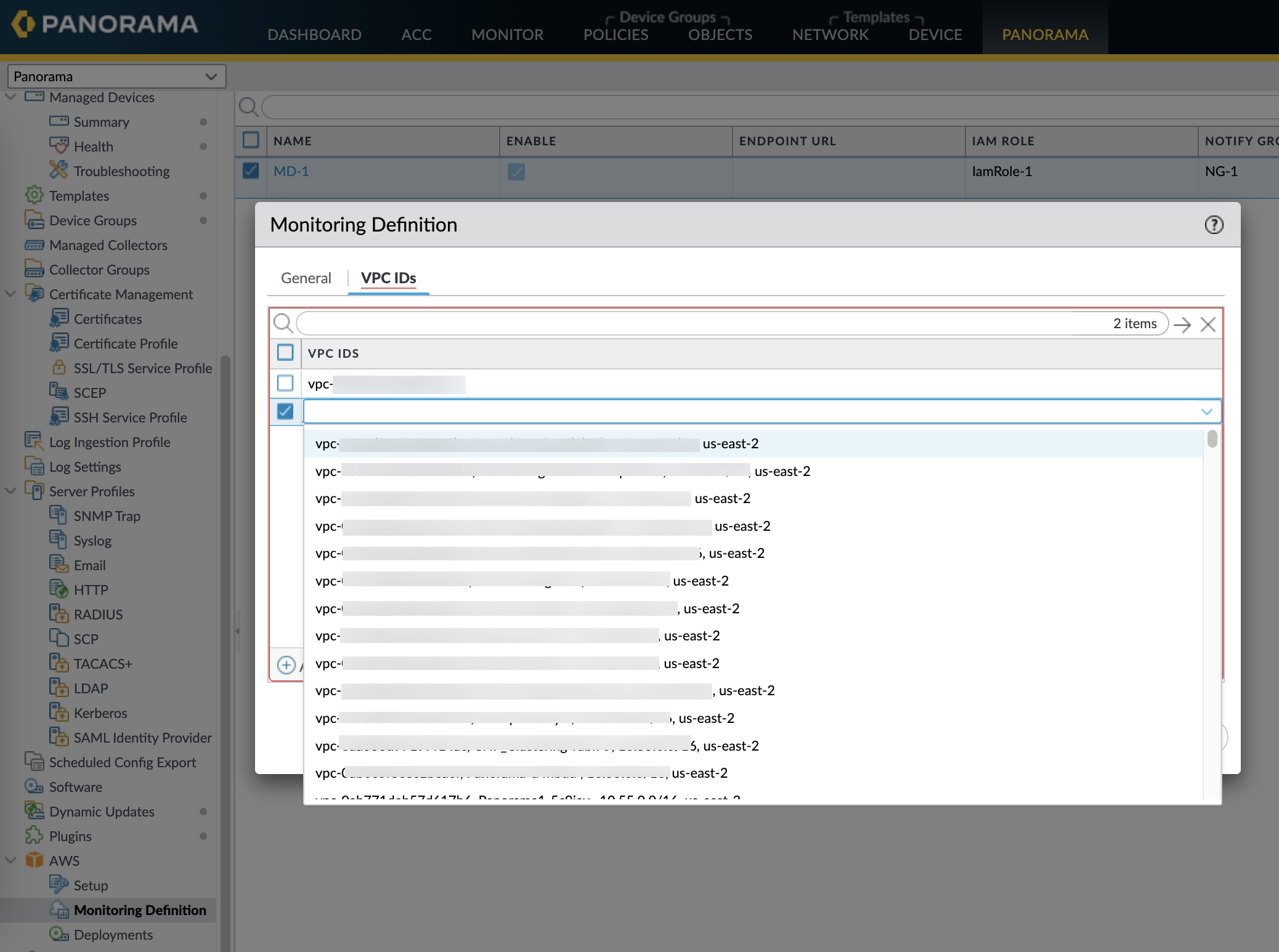Click the Certificates sidebar icon
Viewport: 1279px width, 952px height.
coord(59,318)
